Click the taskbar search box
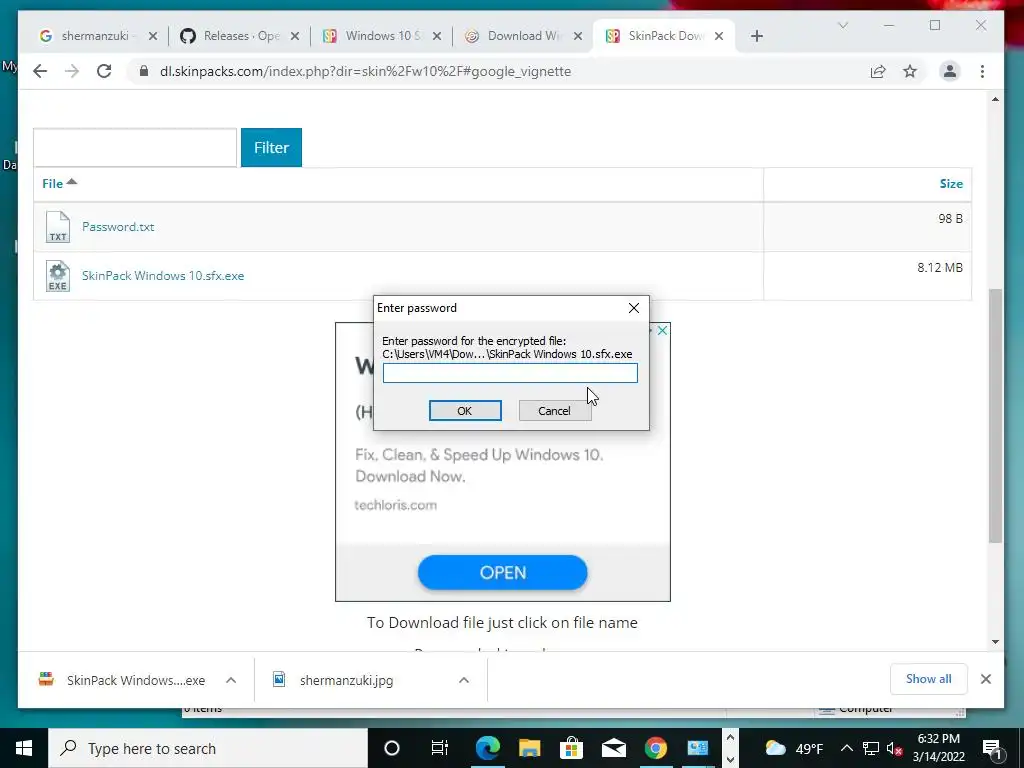 (x=208, y=748)
